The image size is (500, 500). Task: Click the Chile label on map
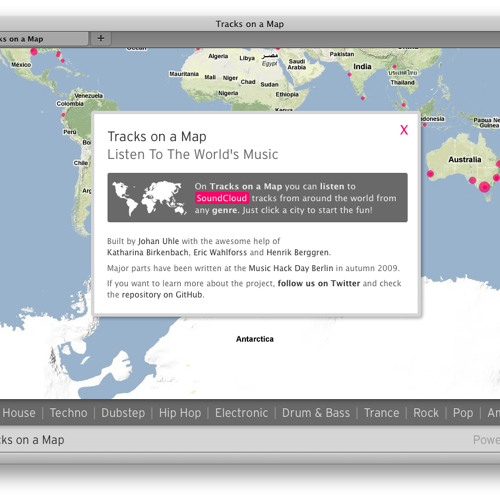80,163
